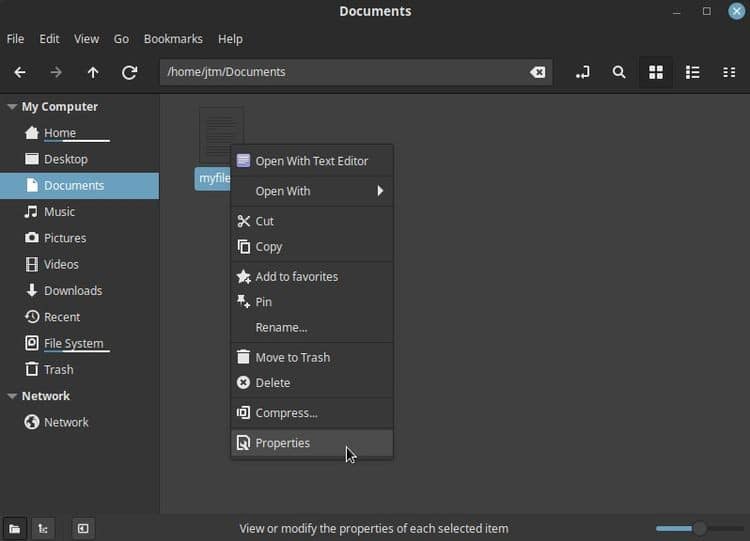Hide the sidebar panel
The width and height of the screenshot is (750, 541).
[x=83, y=529]
